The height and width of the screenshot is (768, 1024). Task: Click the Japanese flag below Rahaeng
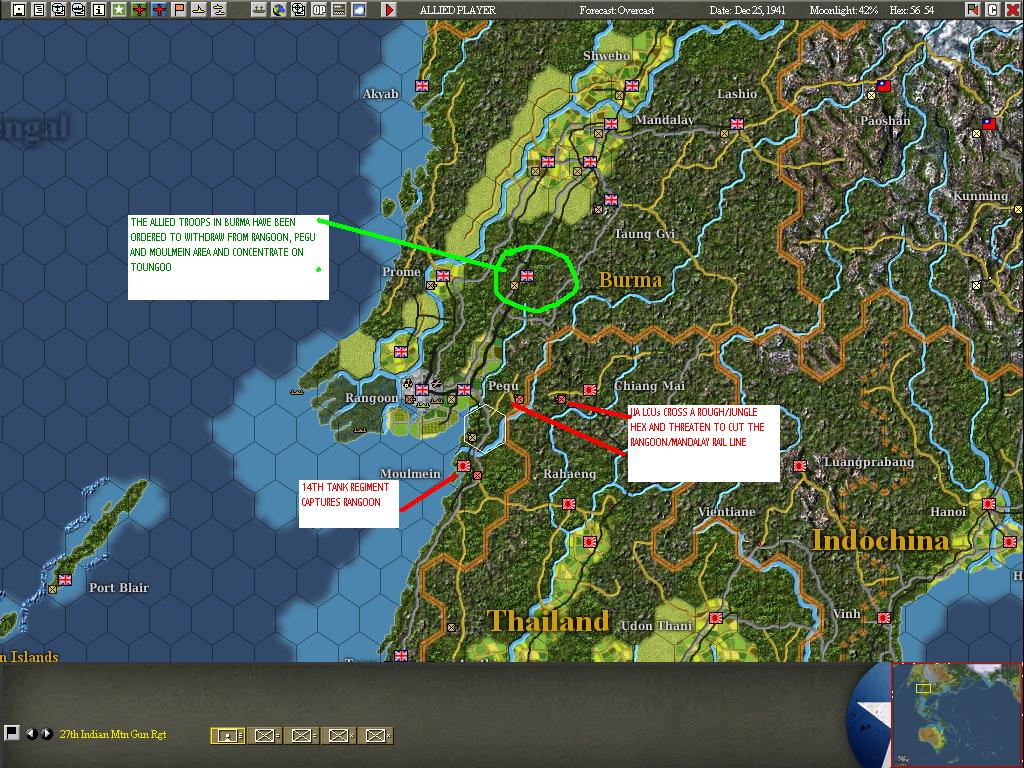(569, 504)
